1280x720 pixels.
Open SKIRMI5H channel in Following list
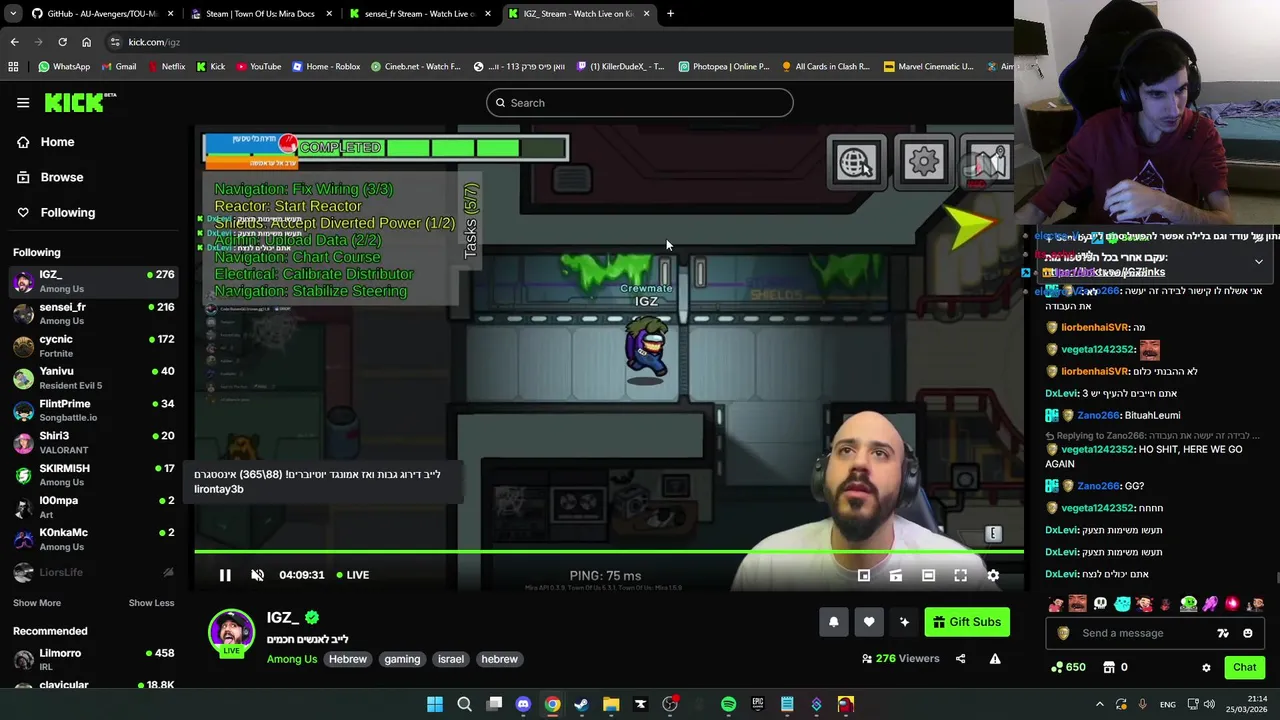point(93,475)
